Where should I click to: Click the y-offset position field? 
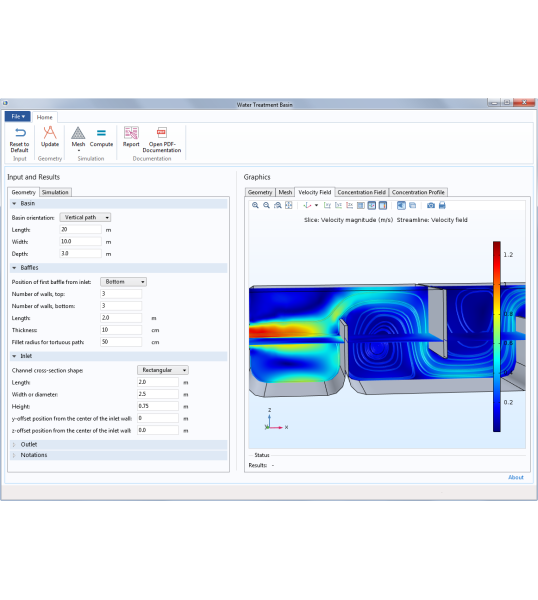(x=158, y=418)
